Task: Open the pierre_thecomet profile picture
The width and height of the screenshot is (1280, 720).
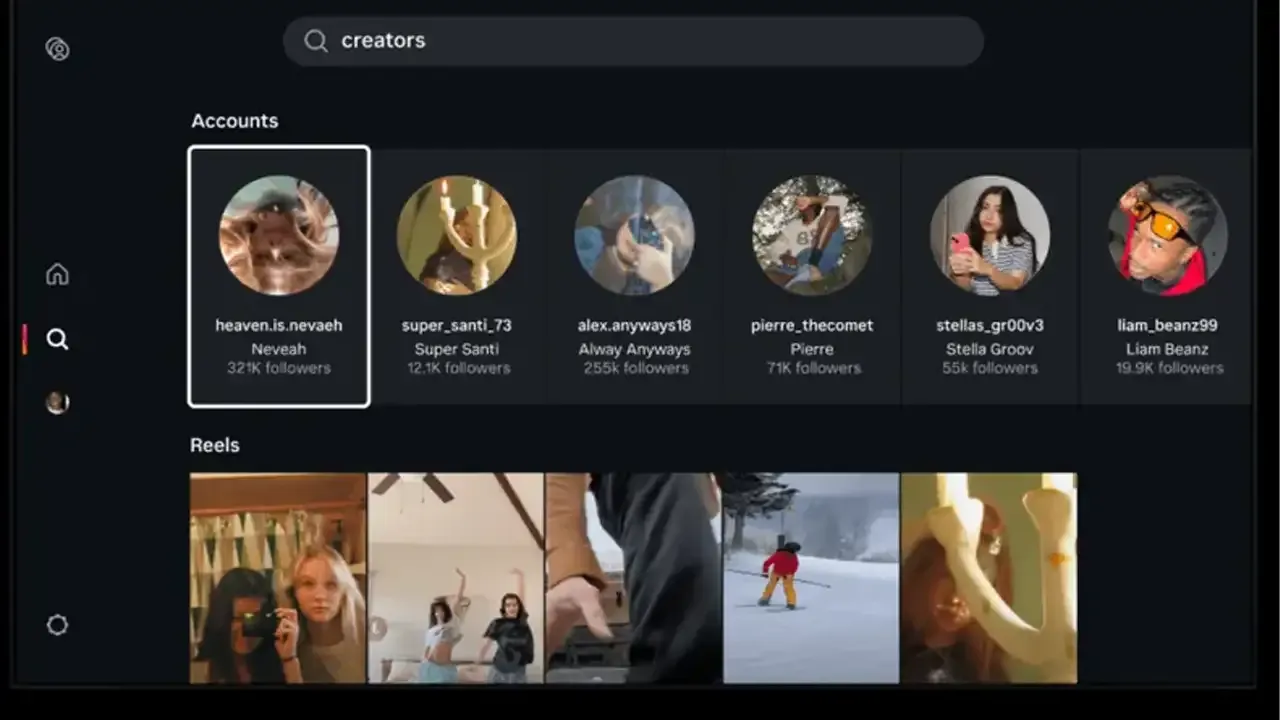Action: click(812, 236)
